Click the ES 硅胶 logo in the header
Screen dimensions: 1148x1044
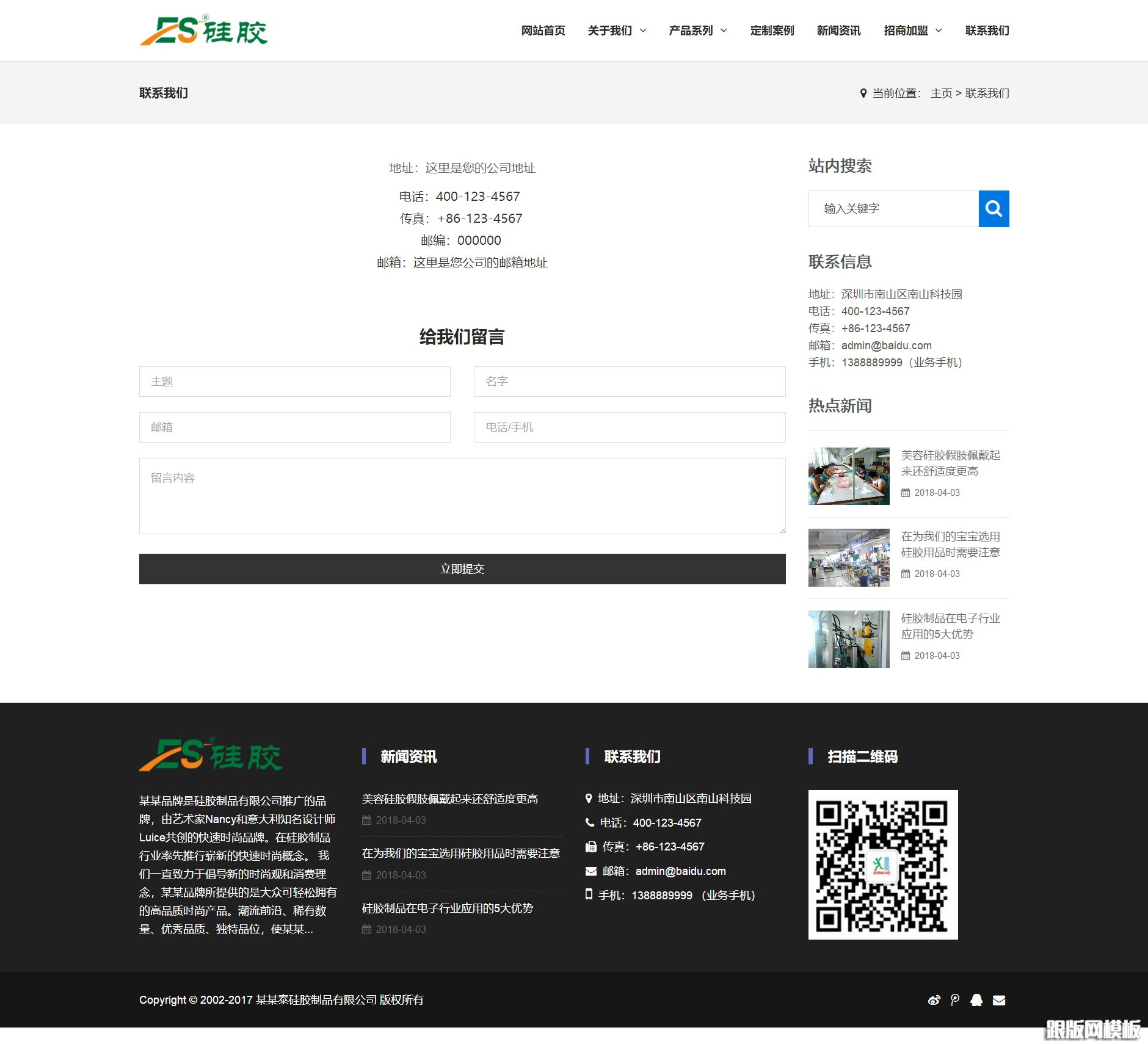pyautogui.click(x=205, y=31)
